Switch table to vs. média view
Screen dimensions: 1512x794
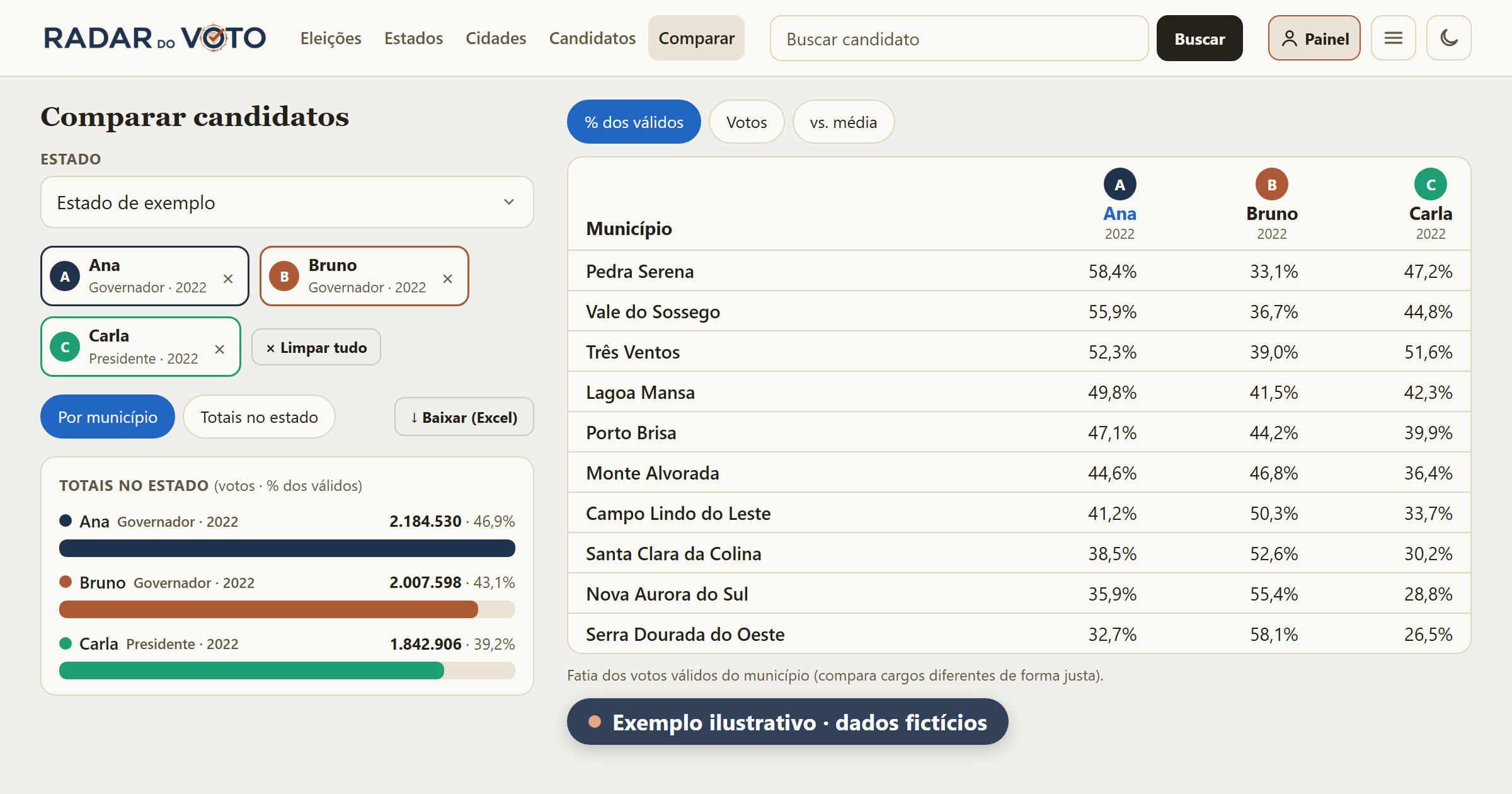pyautogui.click(x=843, y=122)
